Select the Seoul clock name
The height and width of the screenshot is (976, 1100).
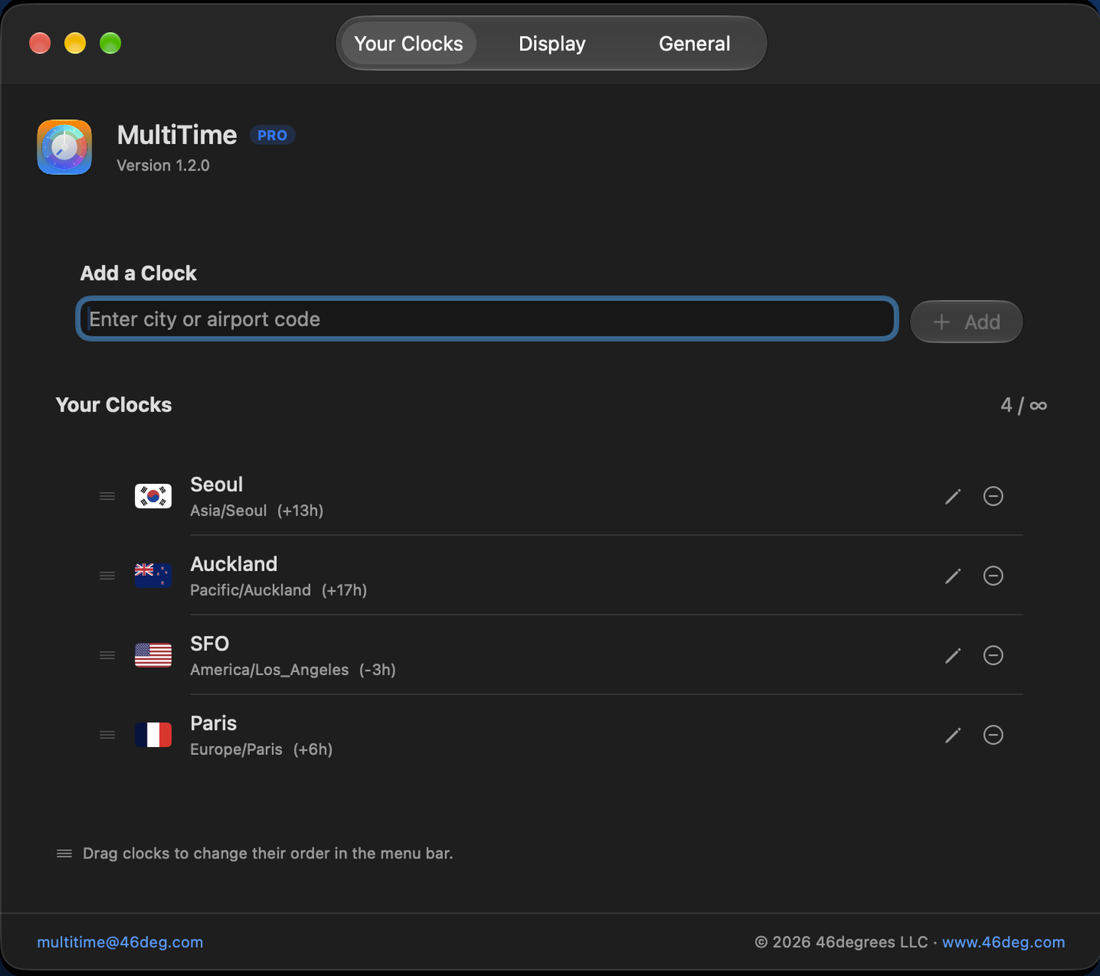pos(217,484)
